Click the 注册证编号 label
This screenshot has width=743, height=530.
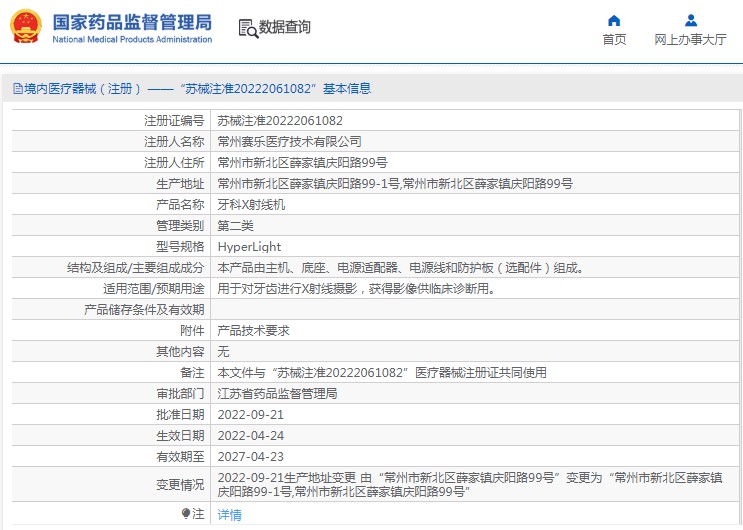tap(174, 121)
